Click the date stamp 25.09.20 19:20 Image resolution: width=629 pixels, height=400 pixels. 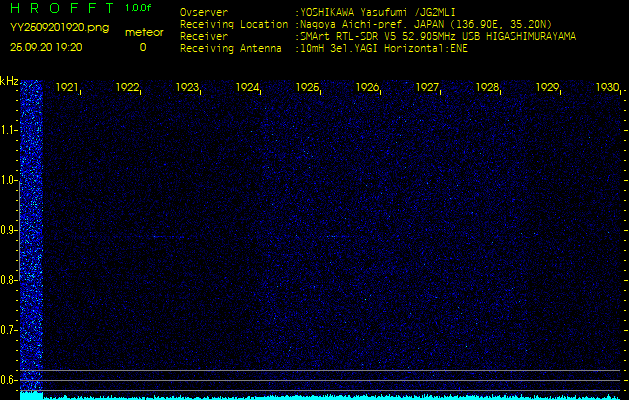(x=46, y=47)
